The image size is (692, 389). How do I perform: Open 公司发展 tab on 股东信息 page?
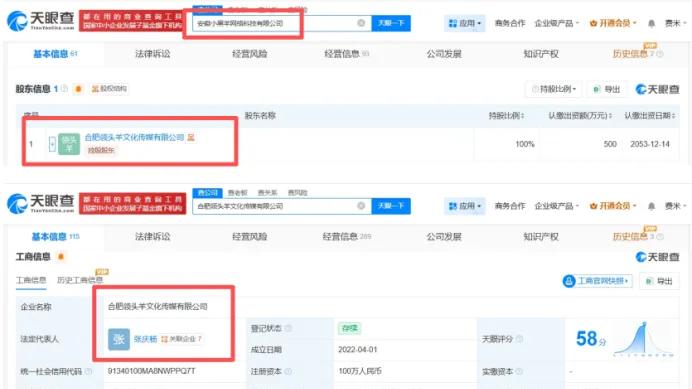444,54
